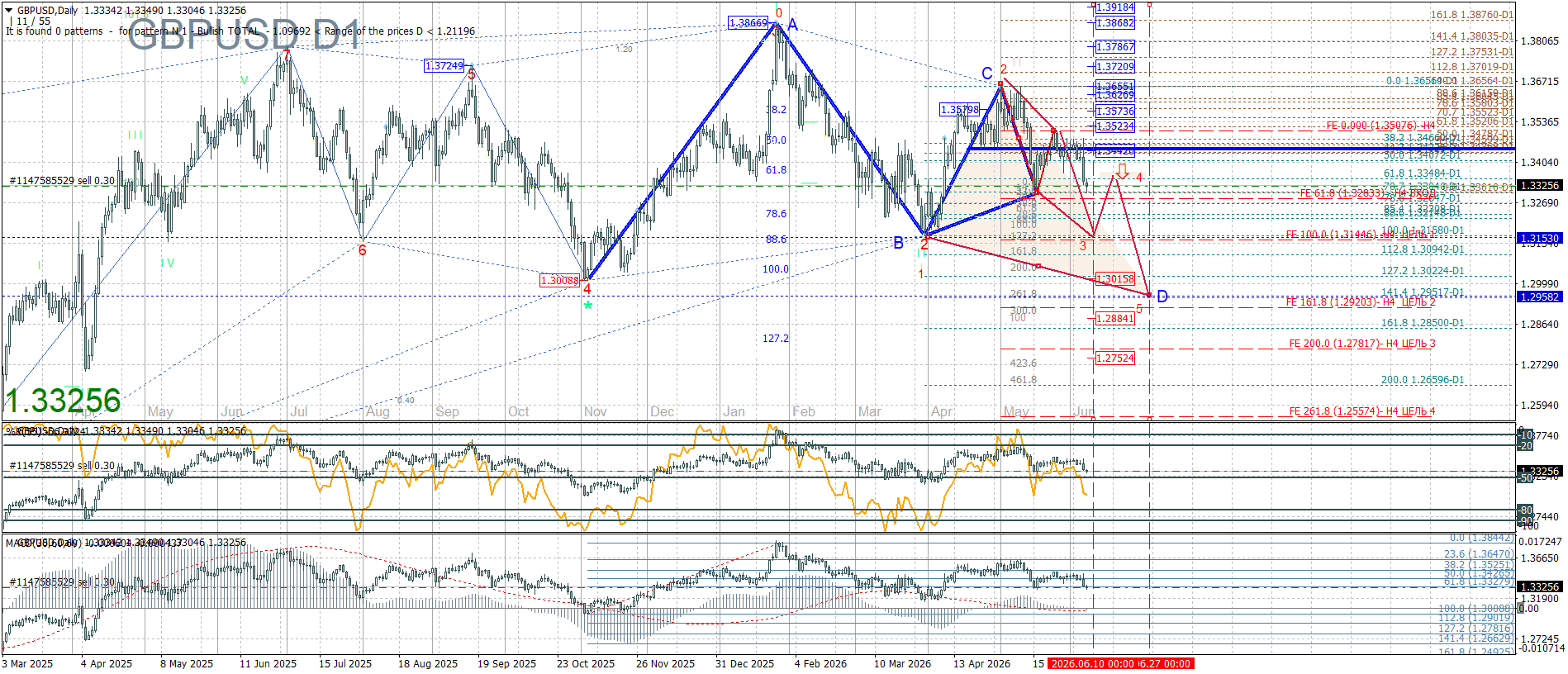
Task: Select the FE 200.0 (1.27817) target 3 label
Action: [x=1362, y=344]
